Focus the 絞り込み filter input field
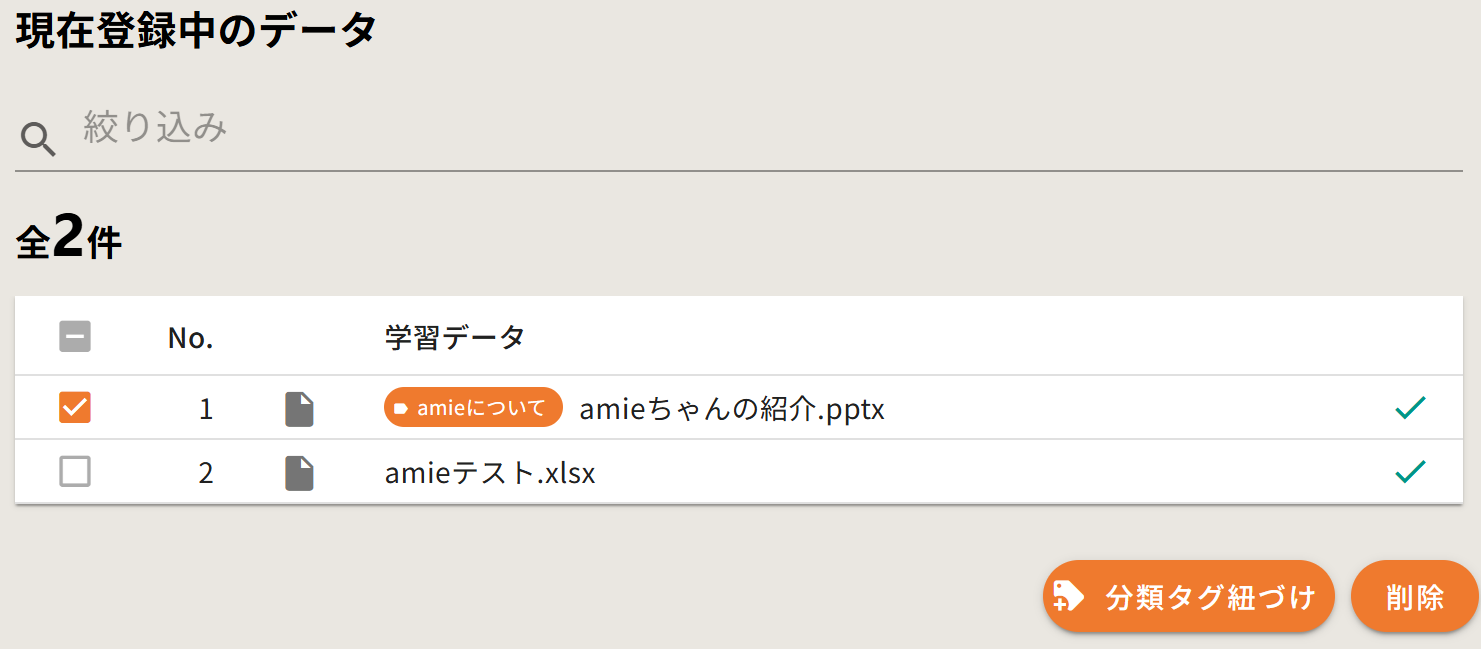Image resolution: width=1481 pixels, height=649 pixels. (x=760, y=129)
